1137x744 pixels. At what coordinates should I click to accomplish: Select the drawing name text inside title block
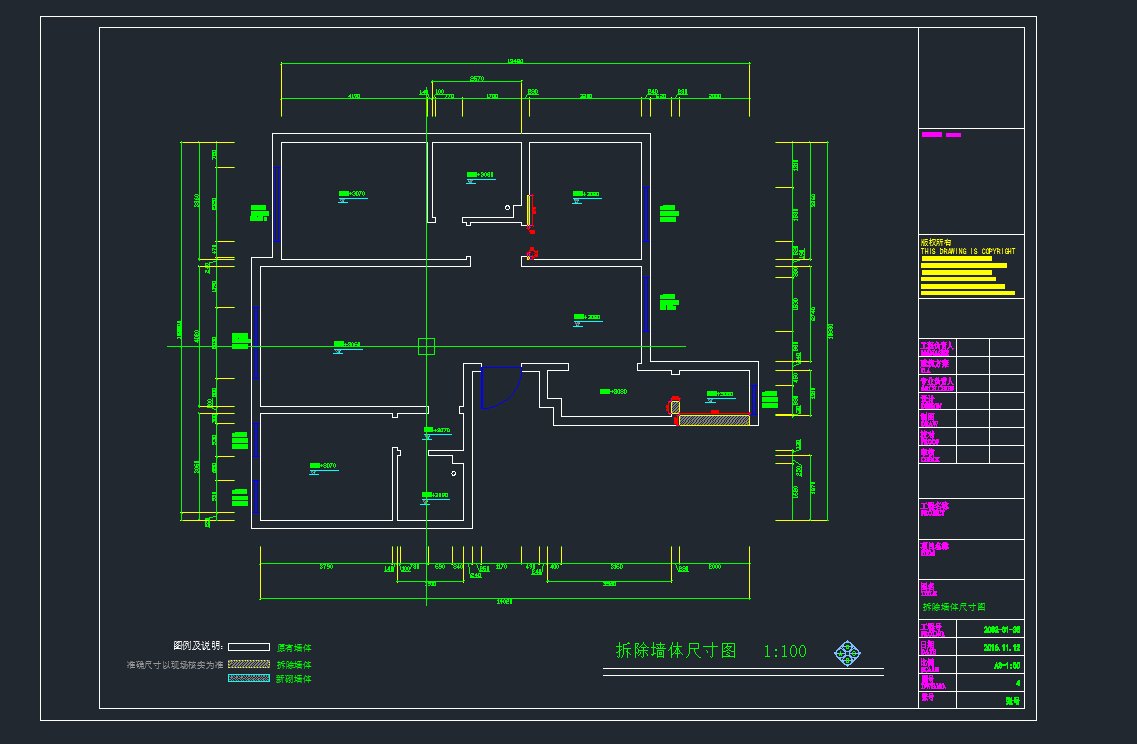(x=953, y=607)
